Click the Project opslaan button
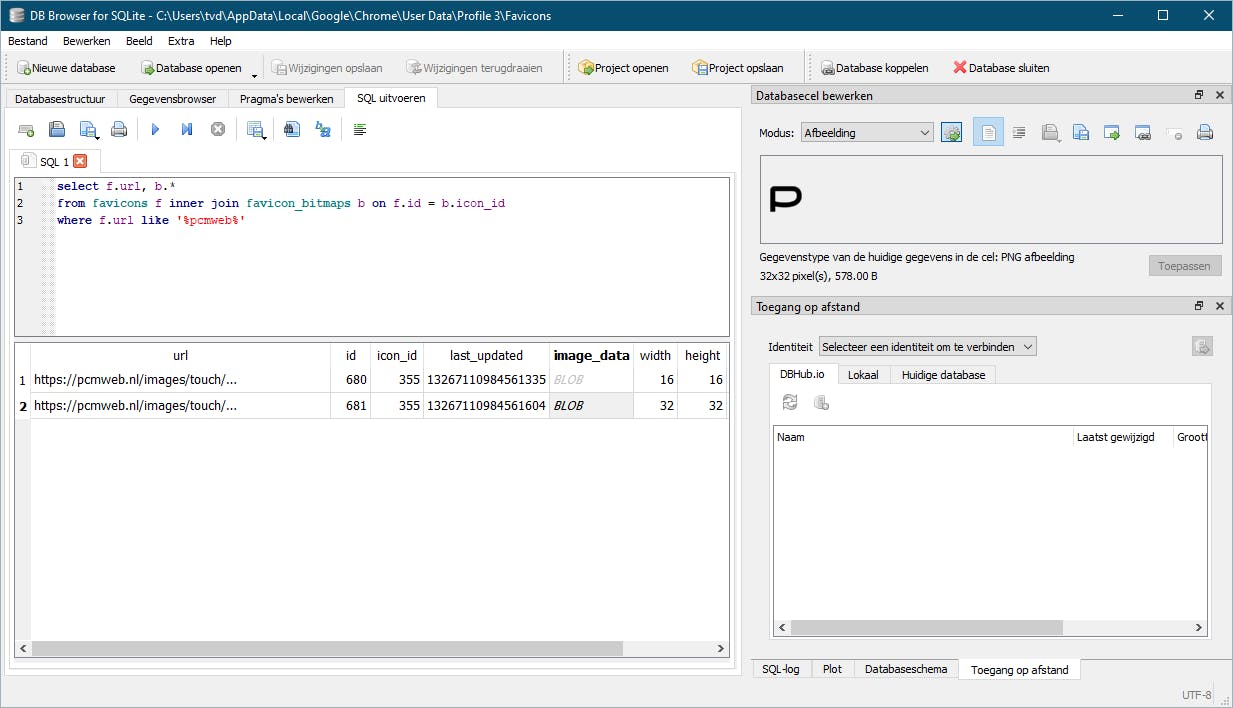Screen dimensions: 1233x708 point(737,68)
